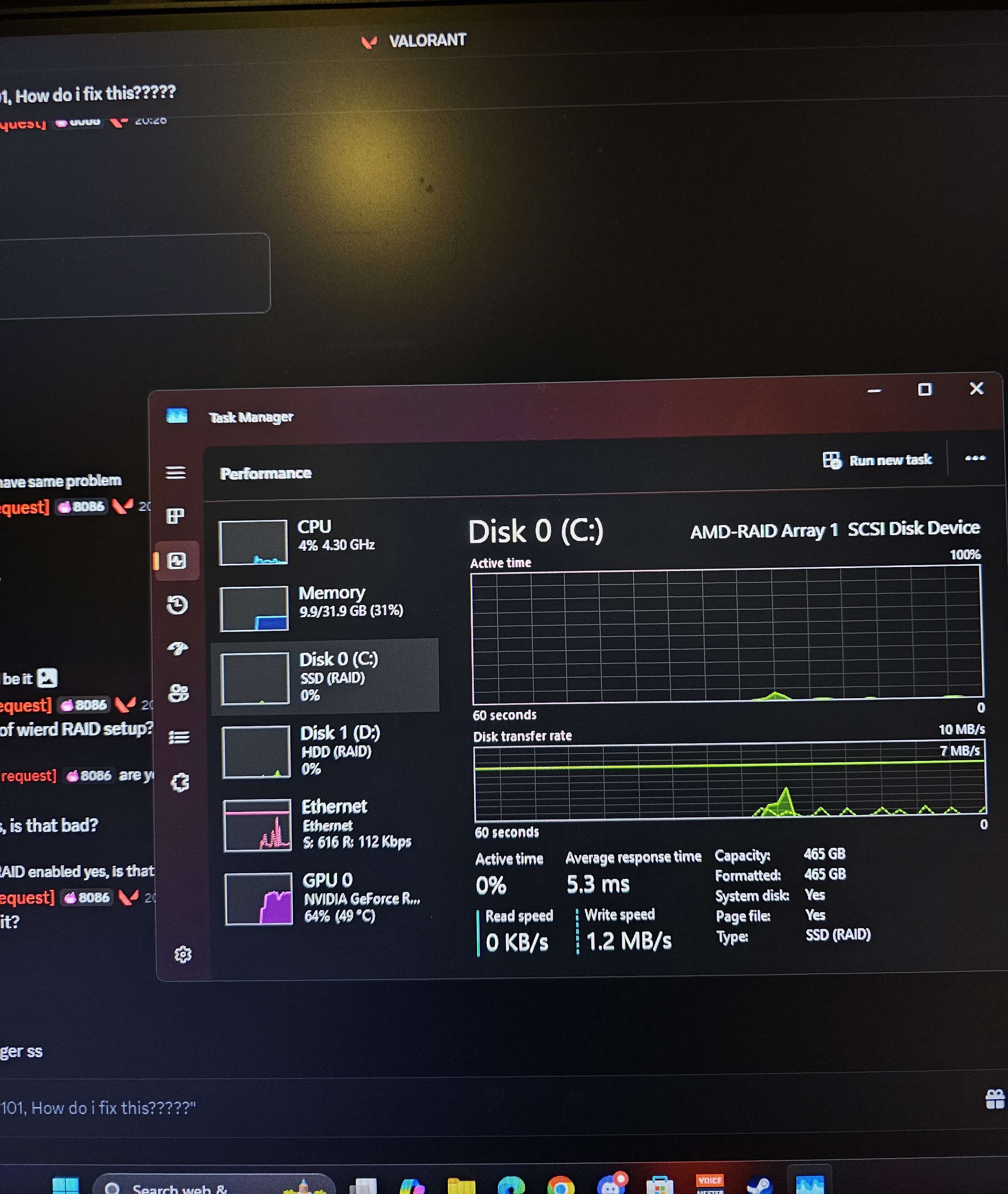Click Discord message ', is that bad?'
1008x1194 pixels.
point(50,825)
